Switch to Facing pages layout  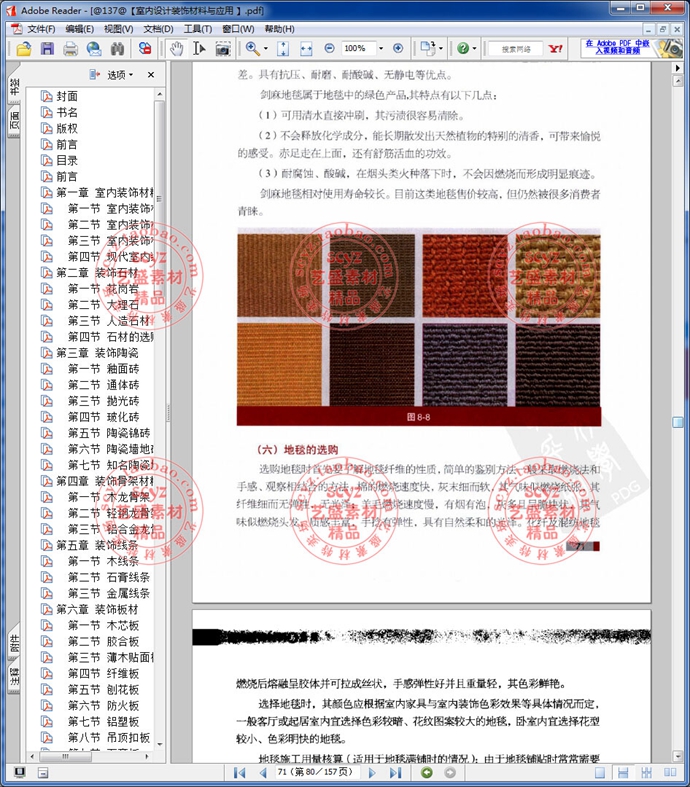670,772
